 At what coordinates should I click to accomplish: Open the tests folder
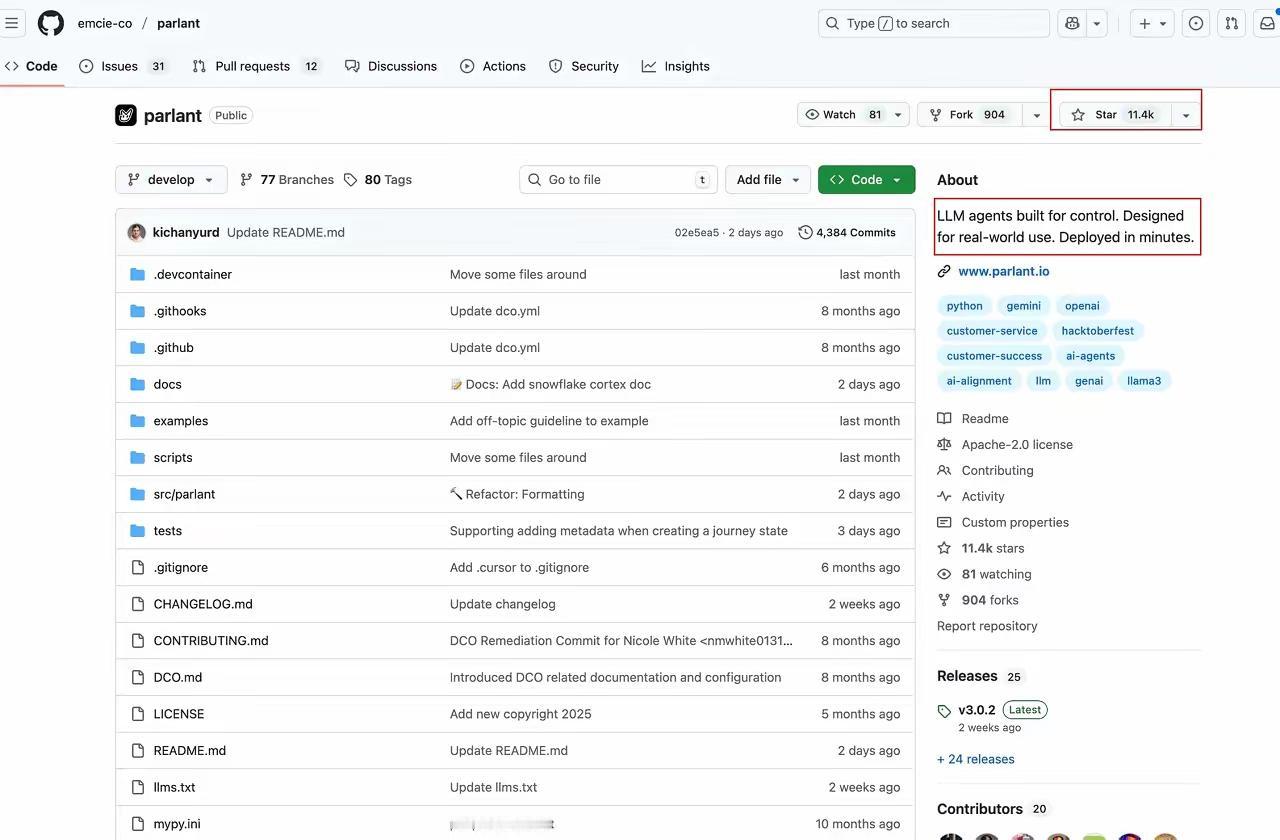click(168, 531)
